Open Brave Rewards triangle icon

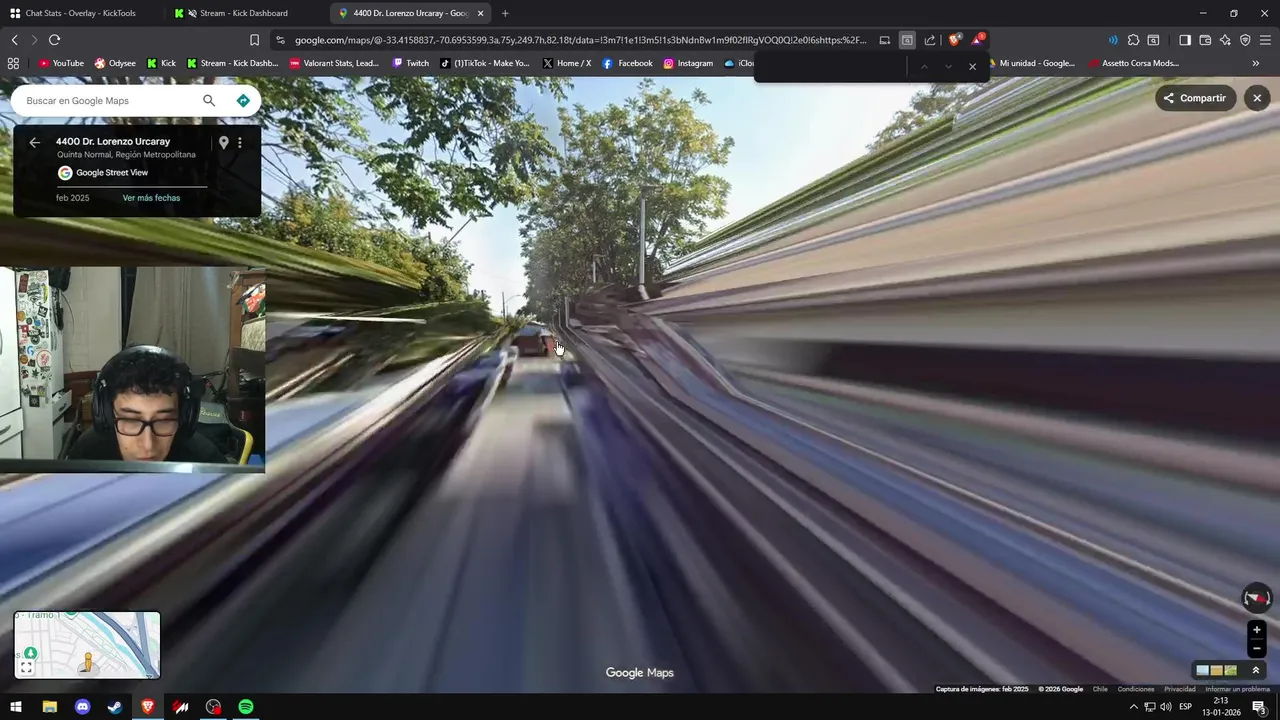pos(978,40)
